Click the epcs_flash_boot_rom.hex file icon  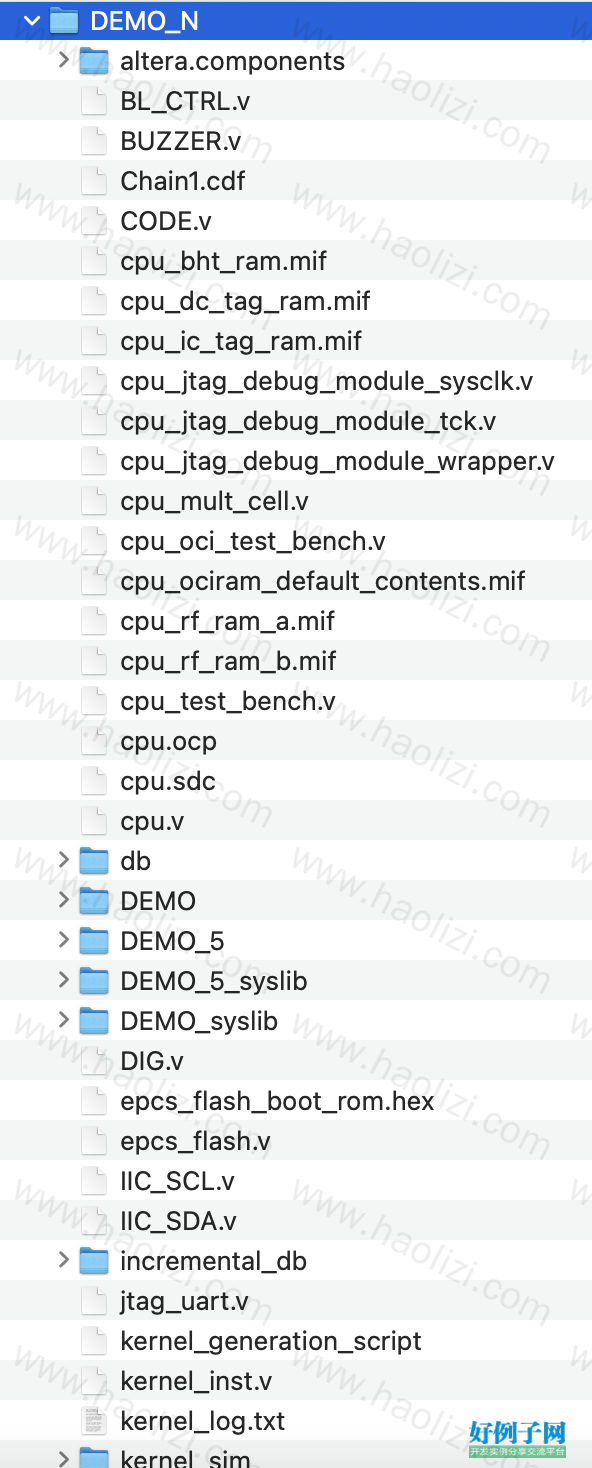tap(93, 1101)
